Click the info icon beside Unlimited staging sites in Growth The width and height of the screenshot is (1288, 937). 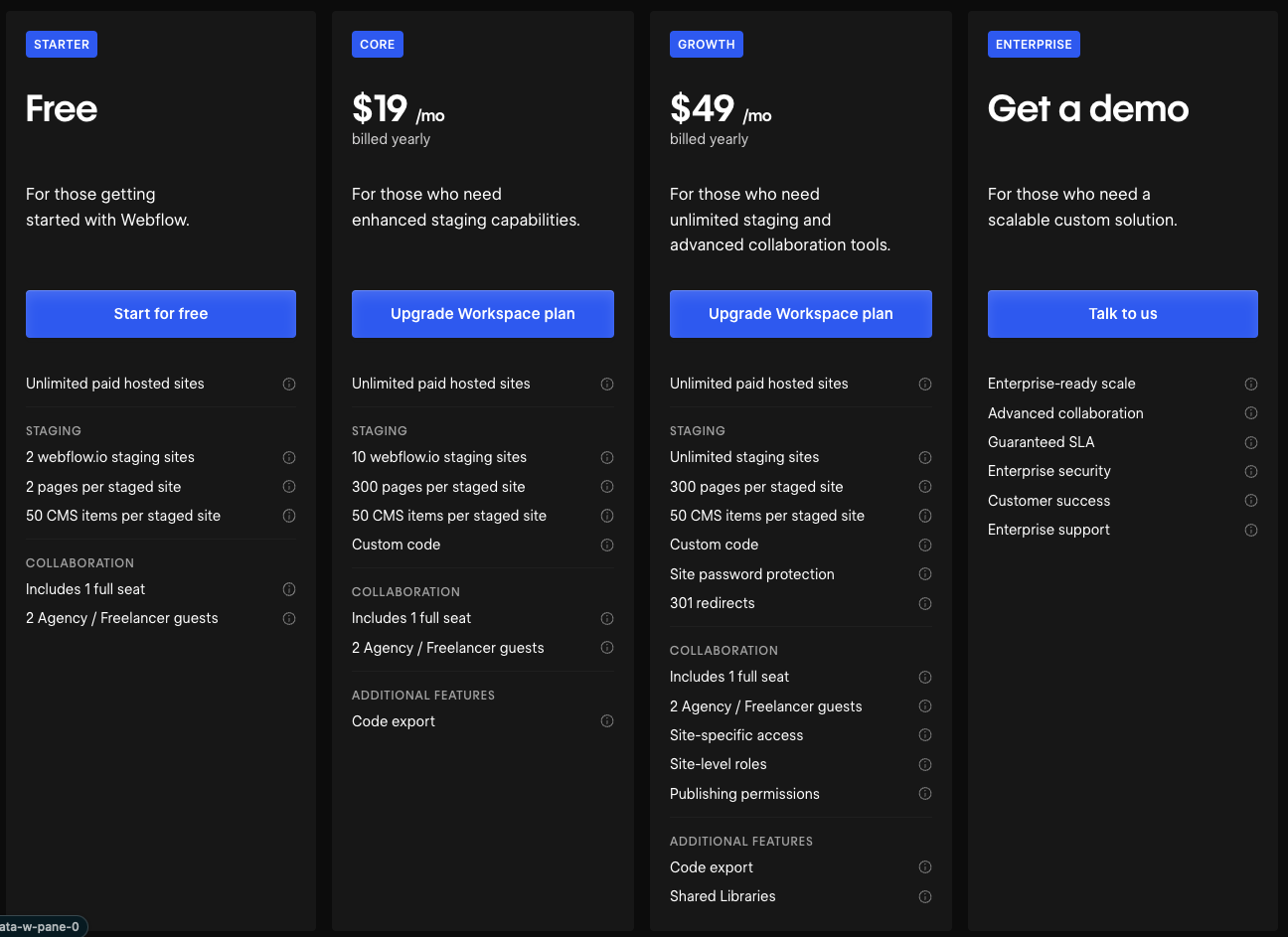(x=925, y=457)
